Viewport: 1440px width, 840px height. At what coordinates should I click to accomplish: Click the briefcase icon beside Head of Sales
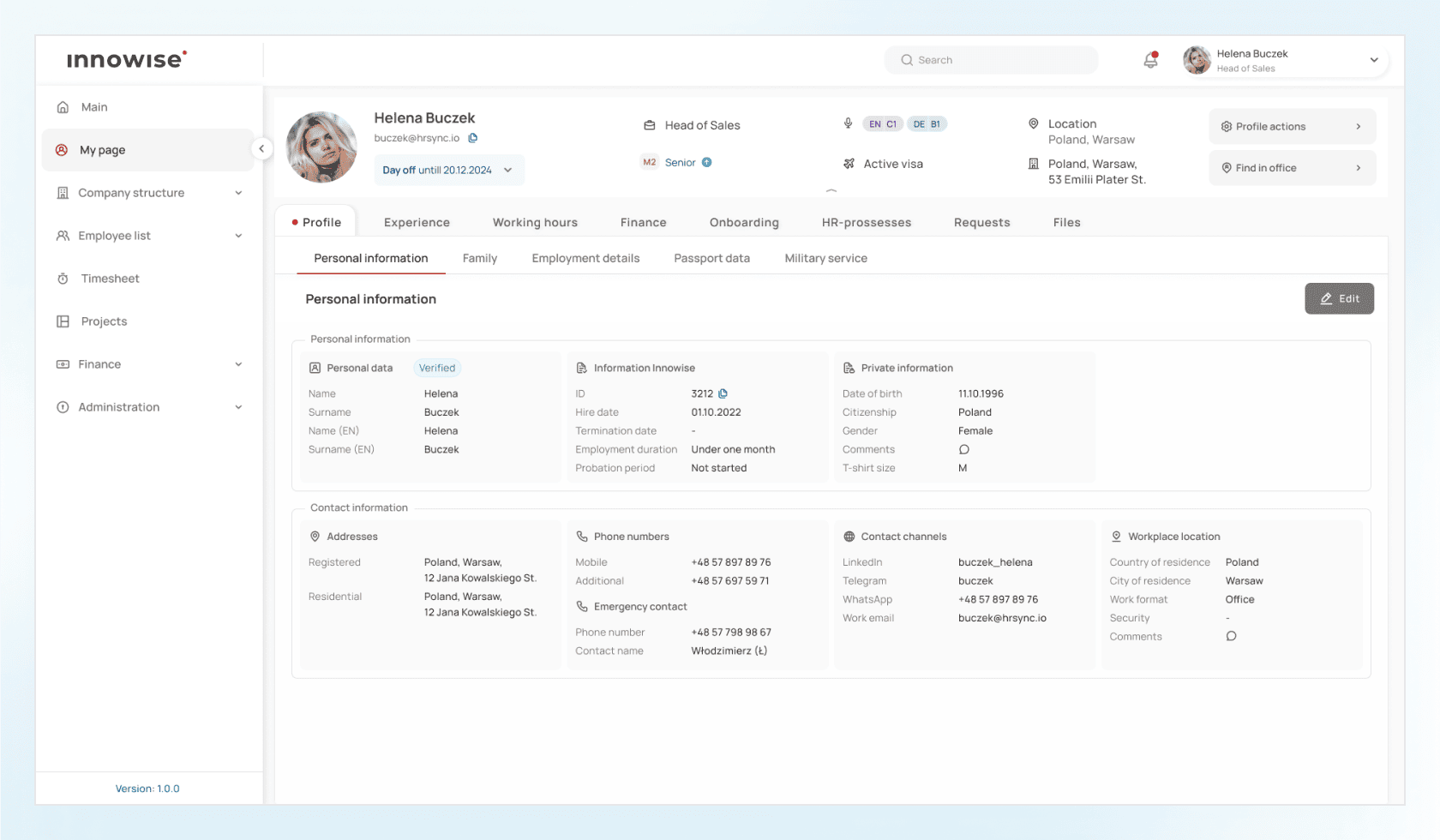(x=650, y=124)
